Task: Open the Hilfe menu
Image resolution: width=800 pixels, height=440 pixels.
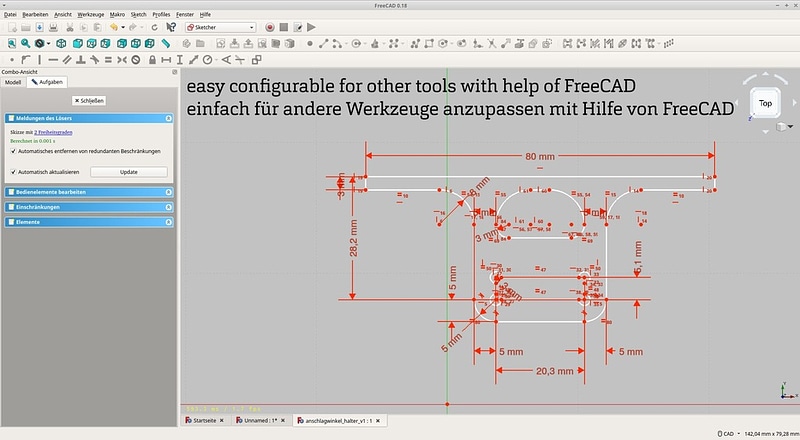Action: click(x=205, y=14)
